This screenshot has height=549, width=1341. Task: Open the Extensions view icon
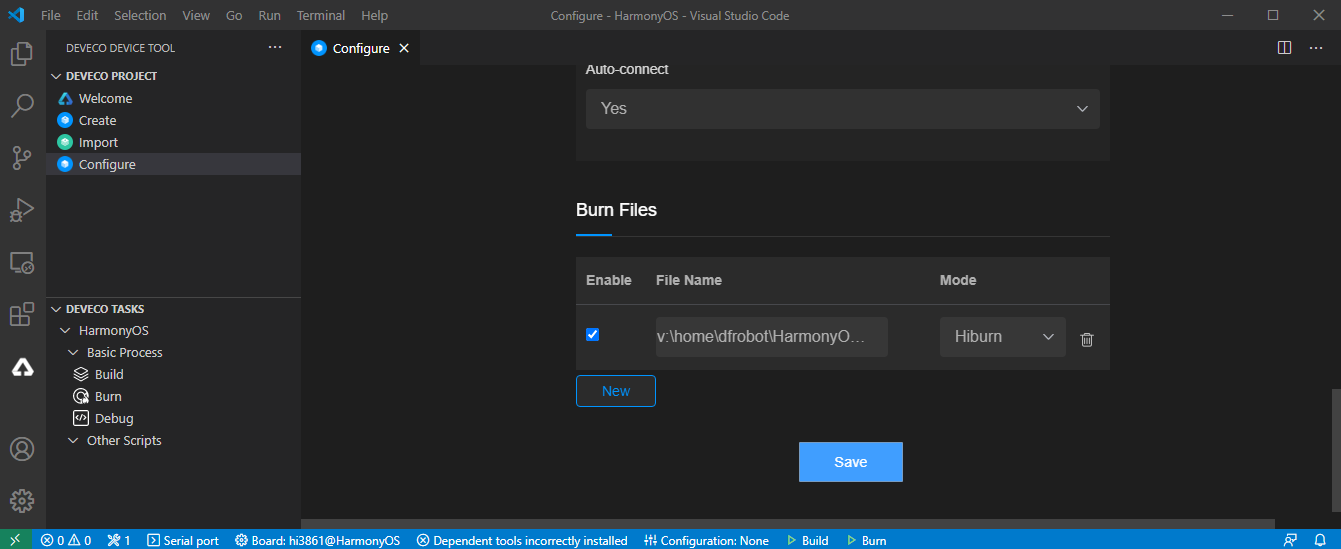pyautogui.click(x=22, y=315)
